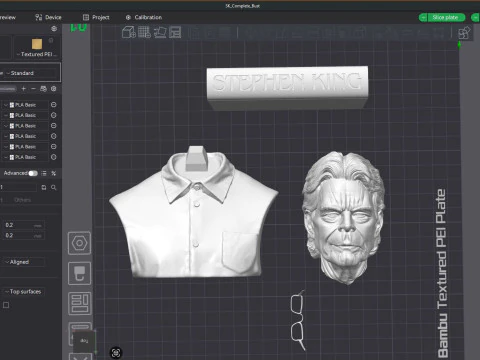
Task: Click the plate filament bucket icon
Action: point(79,273)
